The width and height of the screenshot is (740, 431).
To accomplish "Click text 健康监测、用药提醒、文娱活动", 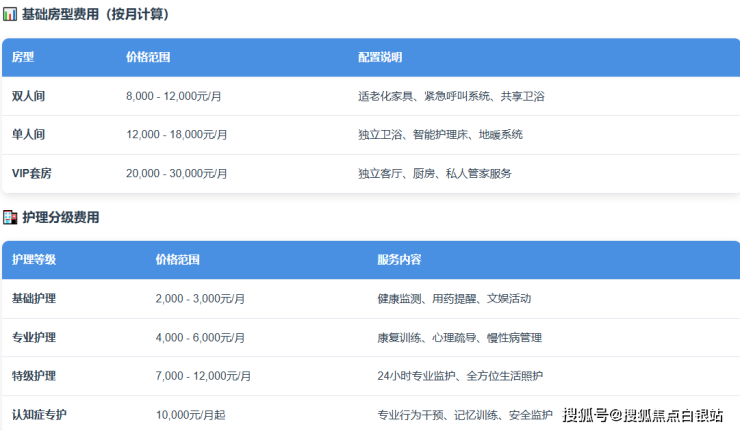I will click(454, 298).
